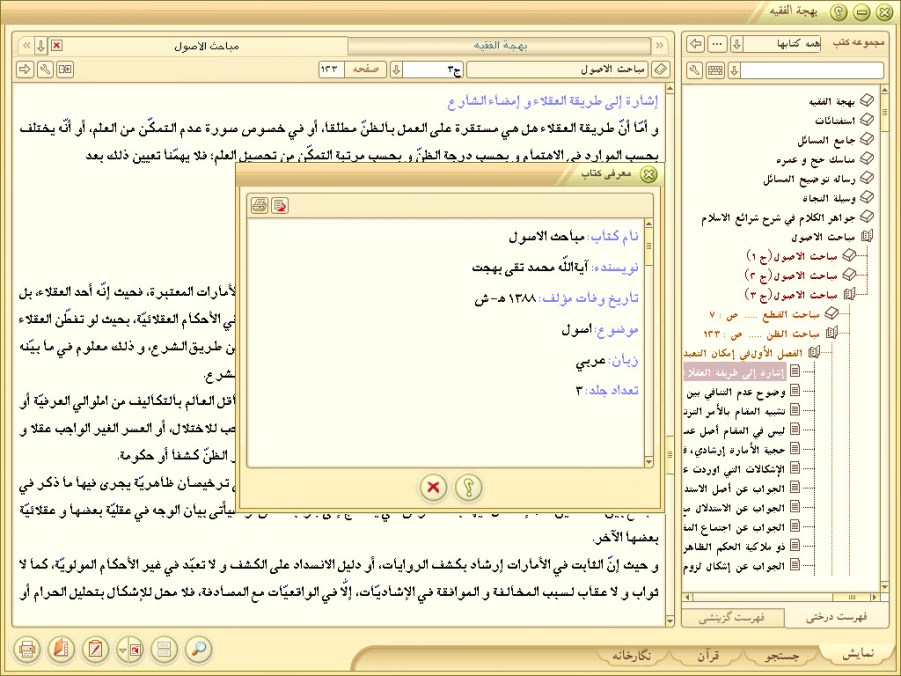Select ليس في المقام أصل tree entry

(x=736, y=430)
